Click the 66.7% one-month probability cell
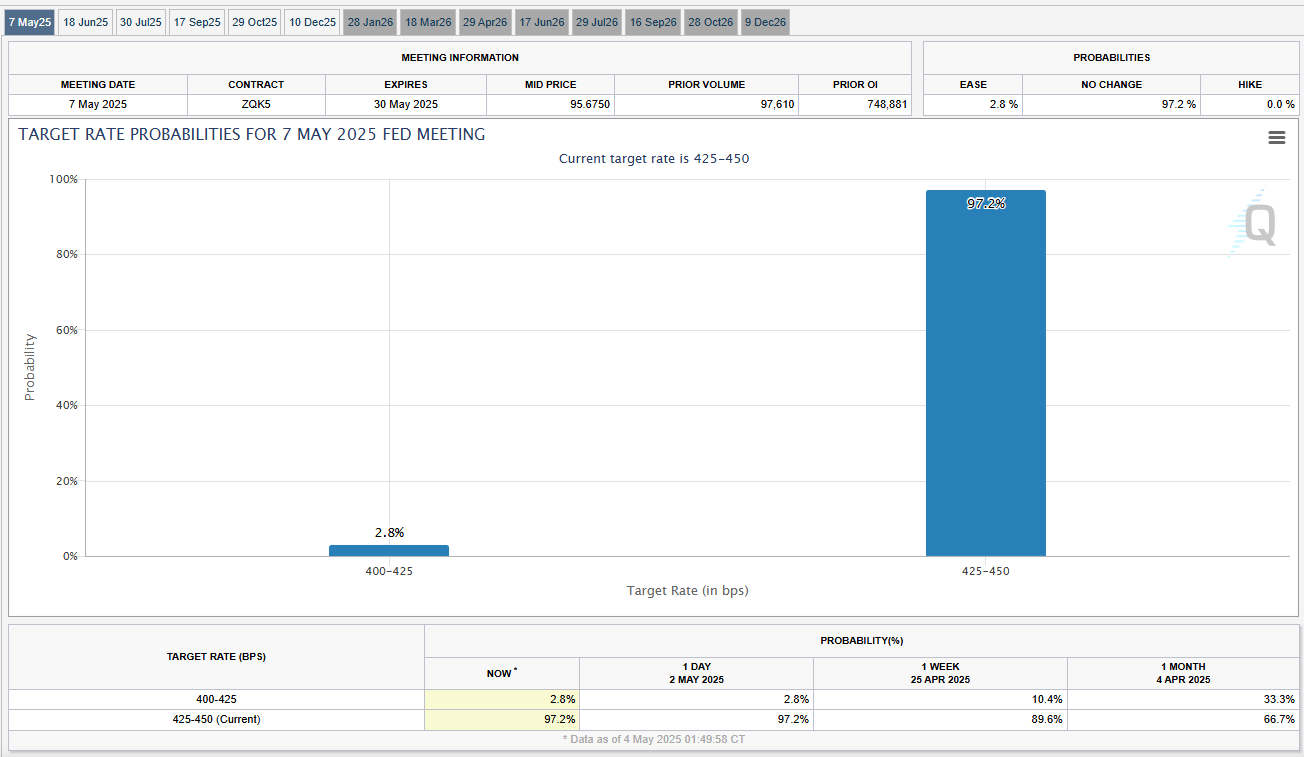This screenshot has width=1304, height=757. click(x=1185, y=720)
